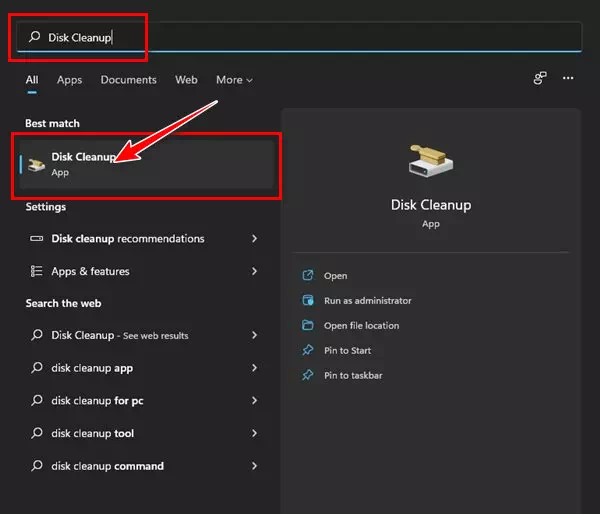Expand the chevron for disk cleanup for pc
Screen dimensions: 600x514
click(x=254, y=401)
